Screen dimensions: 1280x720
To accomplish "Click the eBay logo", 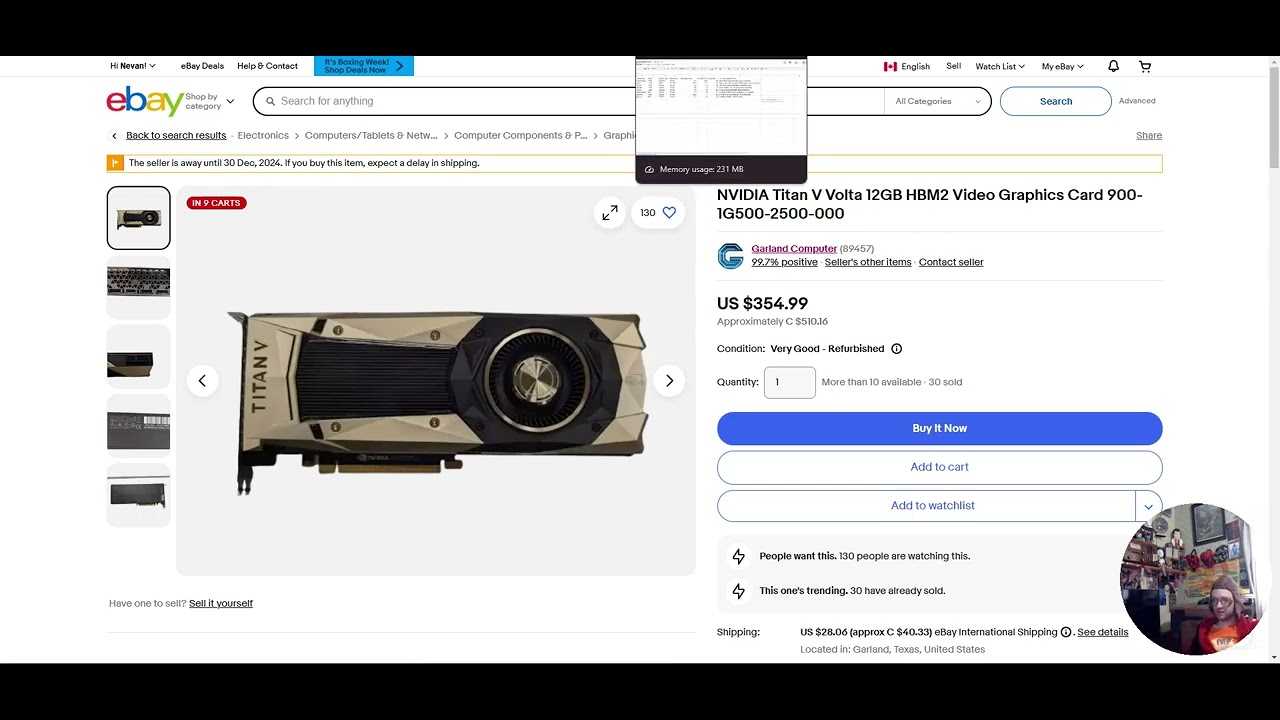I will coord(144,101).
